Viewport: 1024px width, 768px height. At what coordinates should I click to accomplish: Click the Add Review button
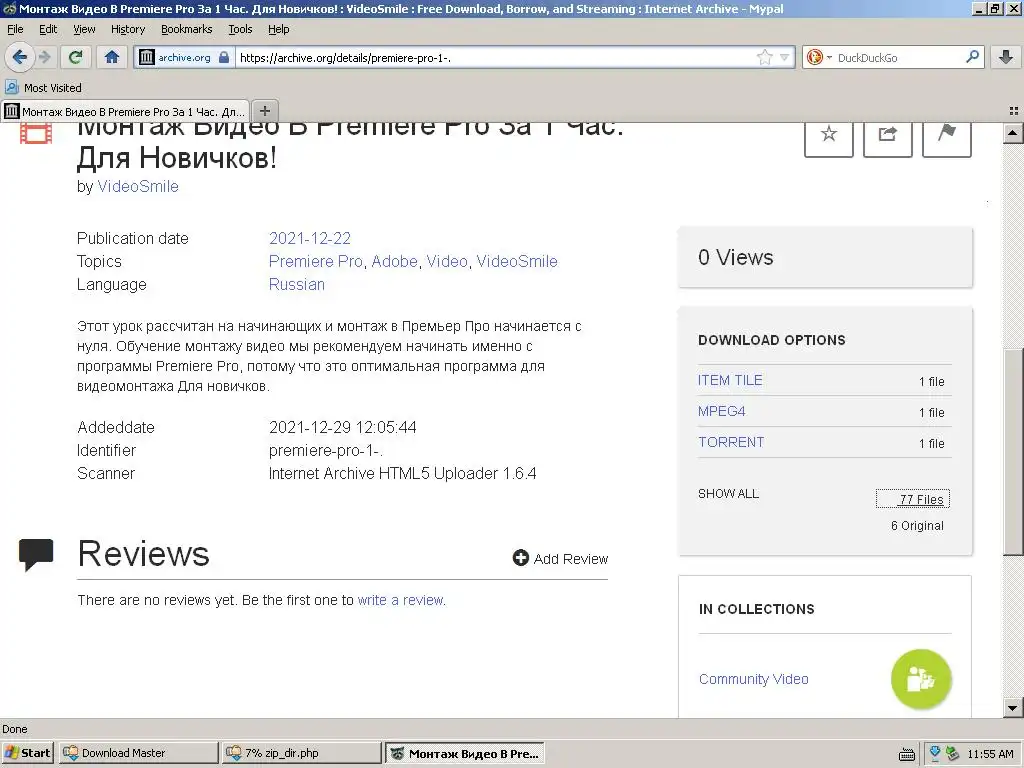tap(560, 558)
